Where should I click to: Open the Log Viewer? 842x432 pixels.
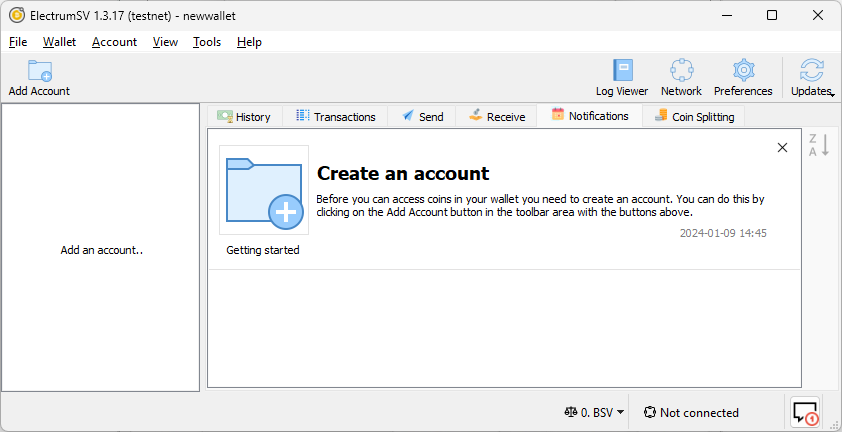[622, 77]
